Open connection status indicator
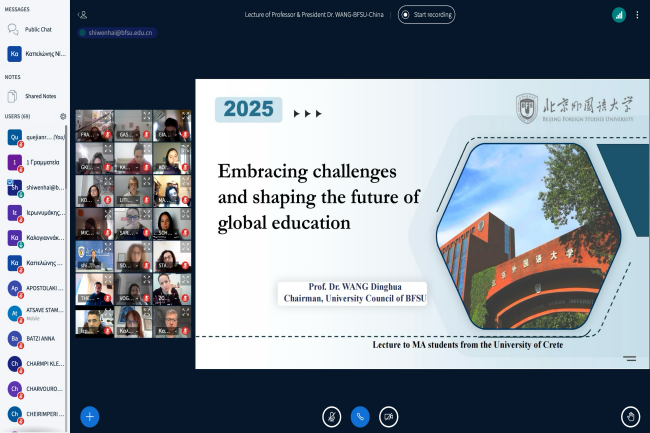650x433 pixels. tap(618, 15)
